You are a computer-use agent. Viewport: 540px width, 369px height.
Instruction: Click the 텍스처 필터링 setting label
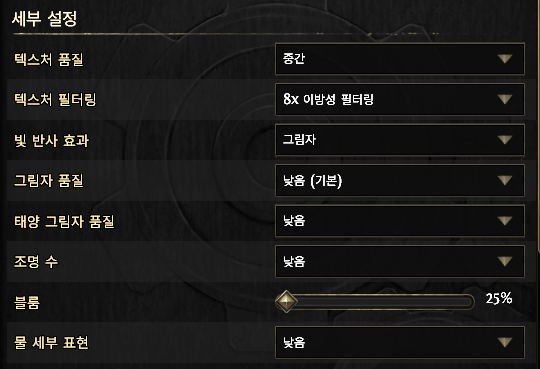point(55,100)
